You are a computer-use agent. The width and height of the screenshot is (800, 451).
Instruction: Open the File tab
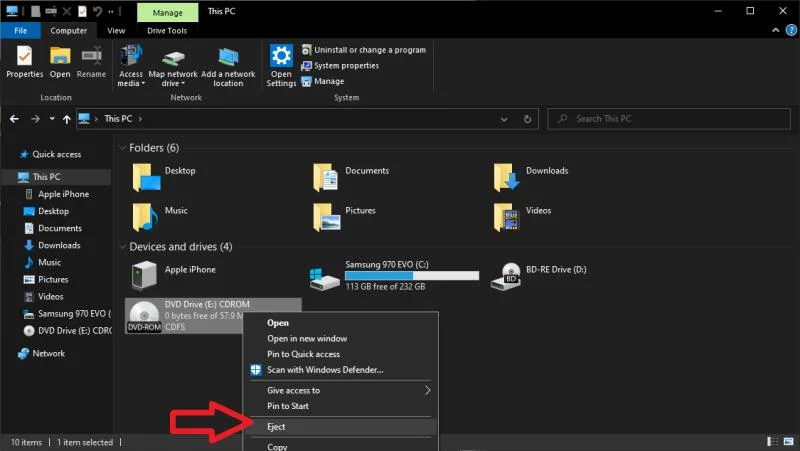(x=20, y=31)
